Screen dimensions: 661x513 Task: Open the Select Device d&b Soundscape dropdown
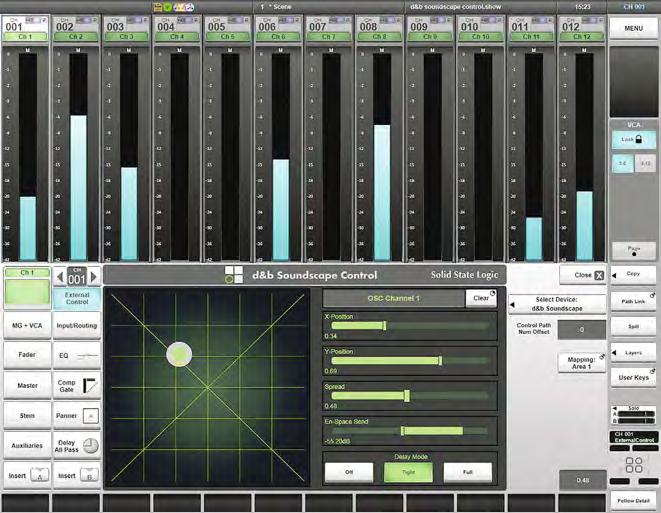557,304
